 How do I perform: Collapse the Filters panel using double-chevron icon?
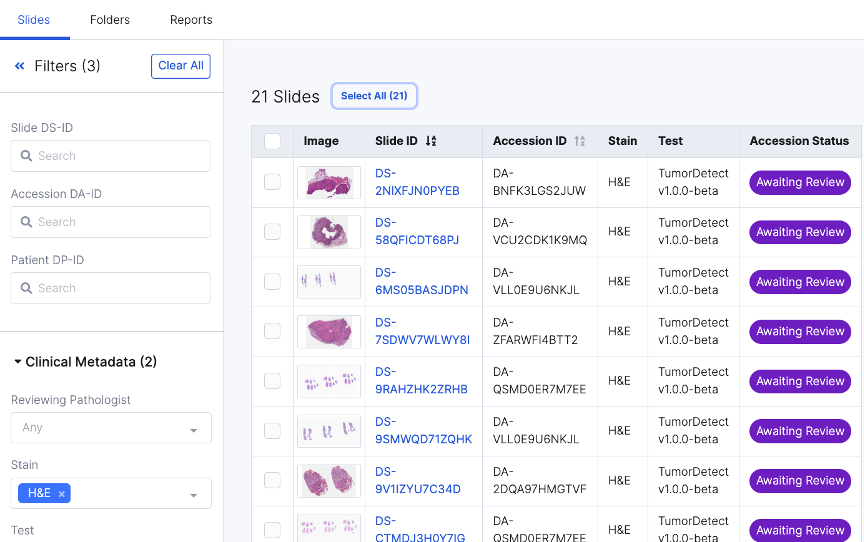pyautogui.click(x=19, y=66)
